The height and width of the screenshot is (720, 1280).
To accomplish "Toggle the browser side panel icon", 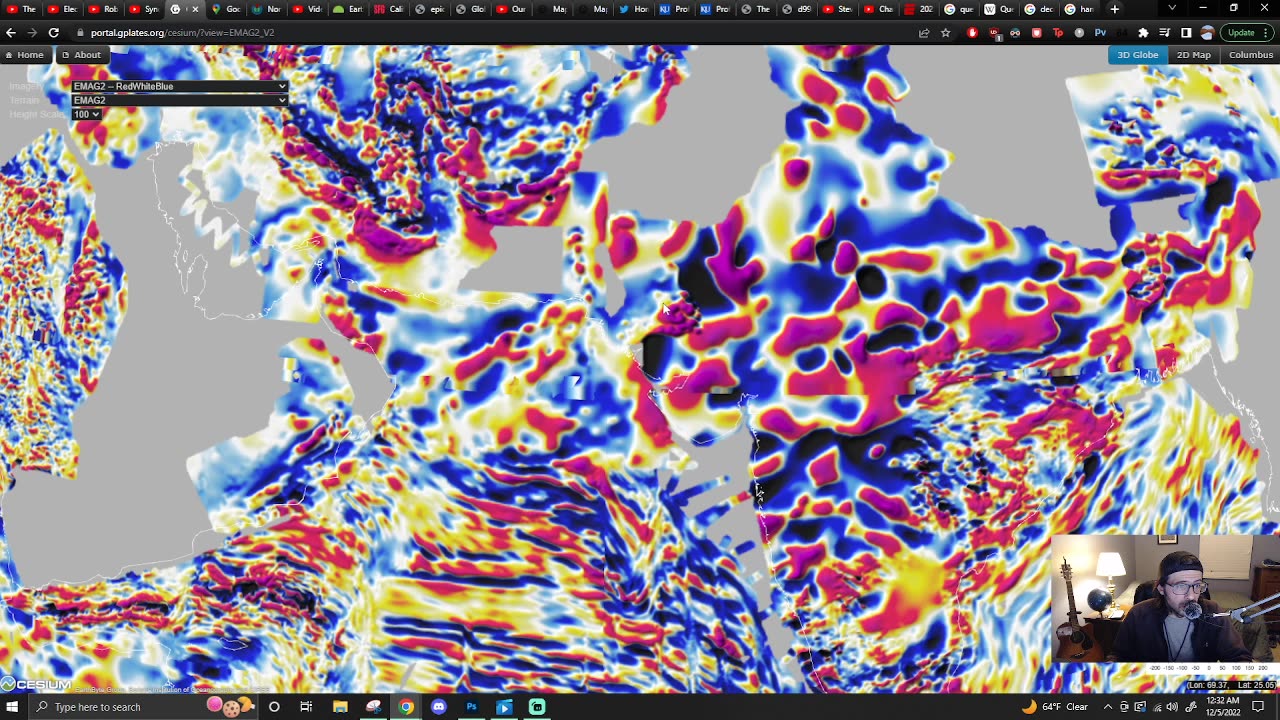I will 1186,32.
